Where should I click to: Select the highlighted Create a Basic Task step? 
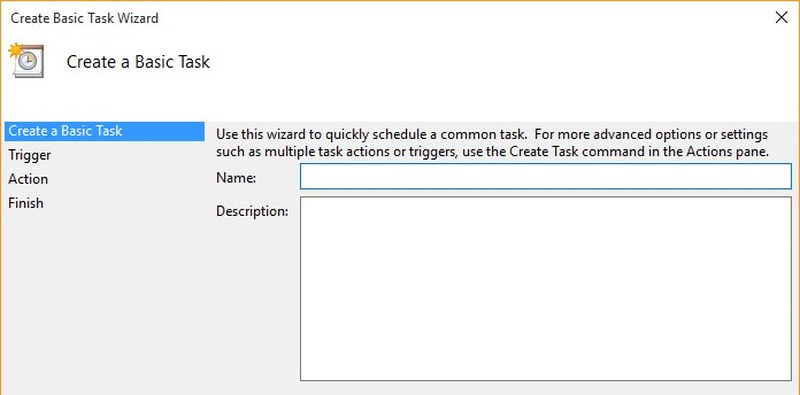(x=104, y=131)
